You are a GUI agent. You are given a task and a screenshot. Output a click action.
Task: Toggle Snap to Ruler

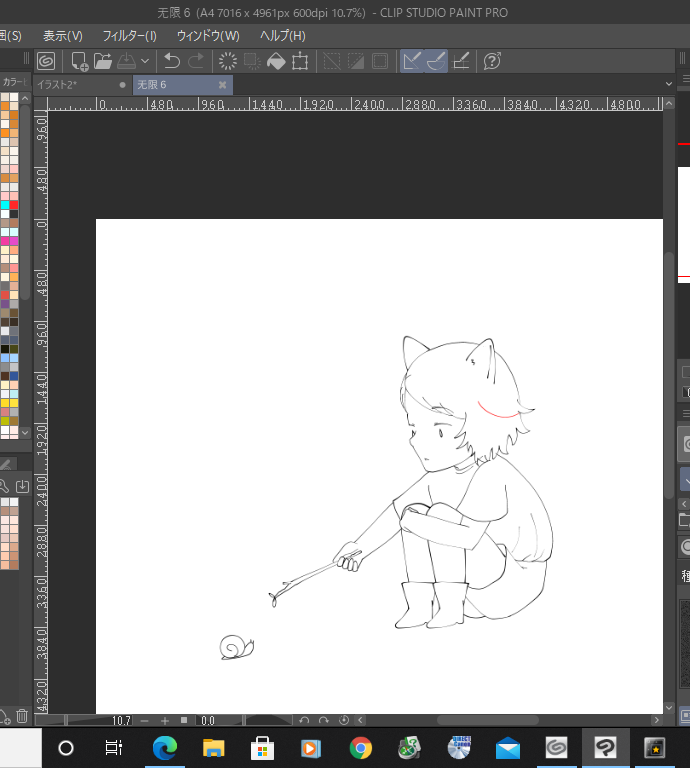[412, 61]
